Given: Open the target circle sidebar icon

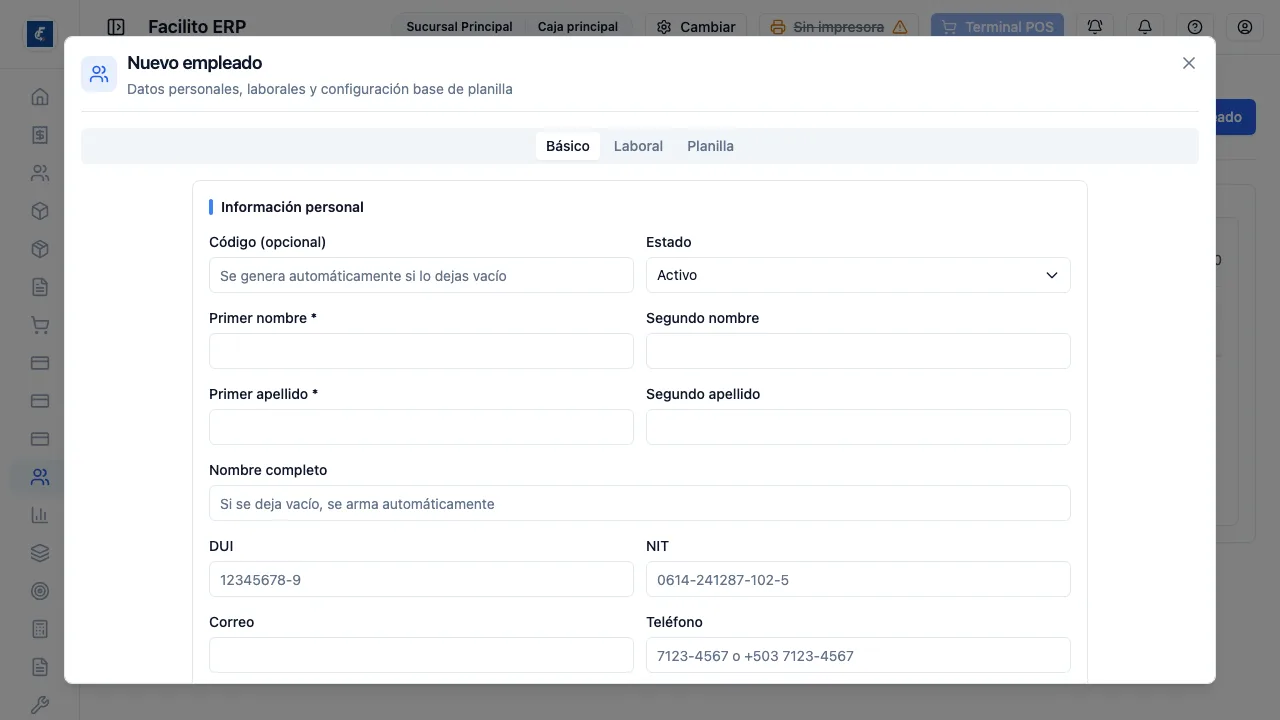Looking at the screenshot, I should 40,591.
